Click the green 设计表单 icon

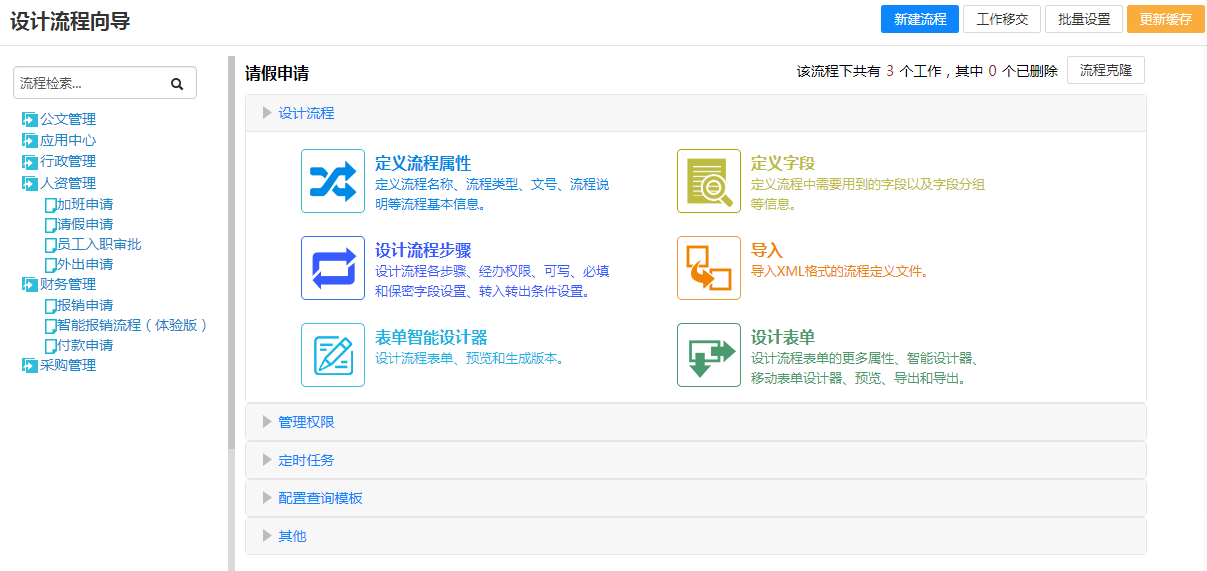(x=708, y=355)
